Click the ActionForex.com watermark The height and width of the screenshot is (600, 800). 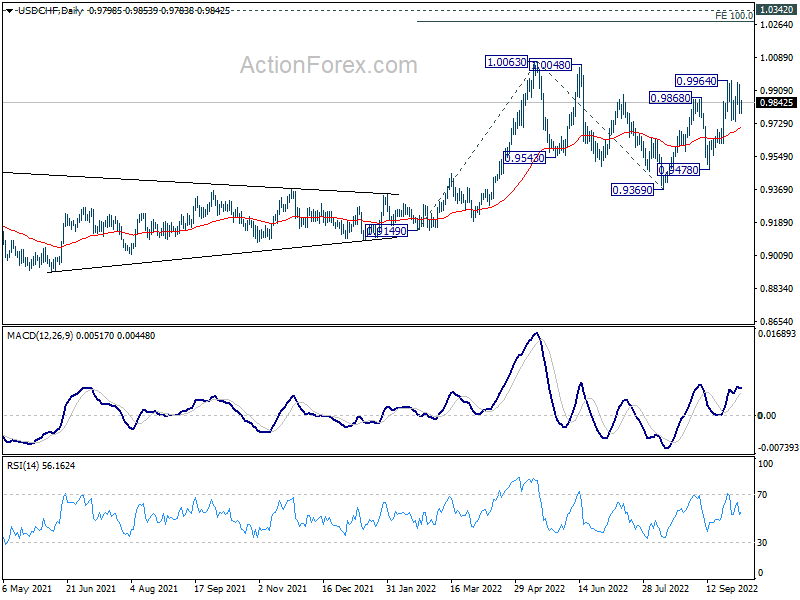(329, 65)
